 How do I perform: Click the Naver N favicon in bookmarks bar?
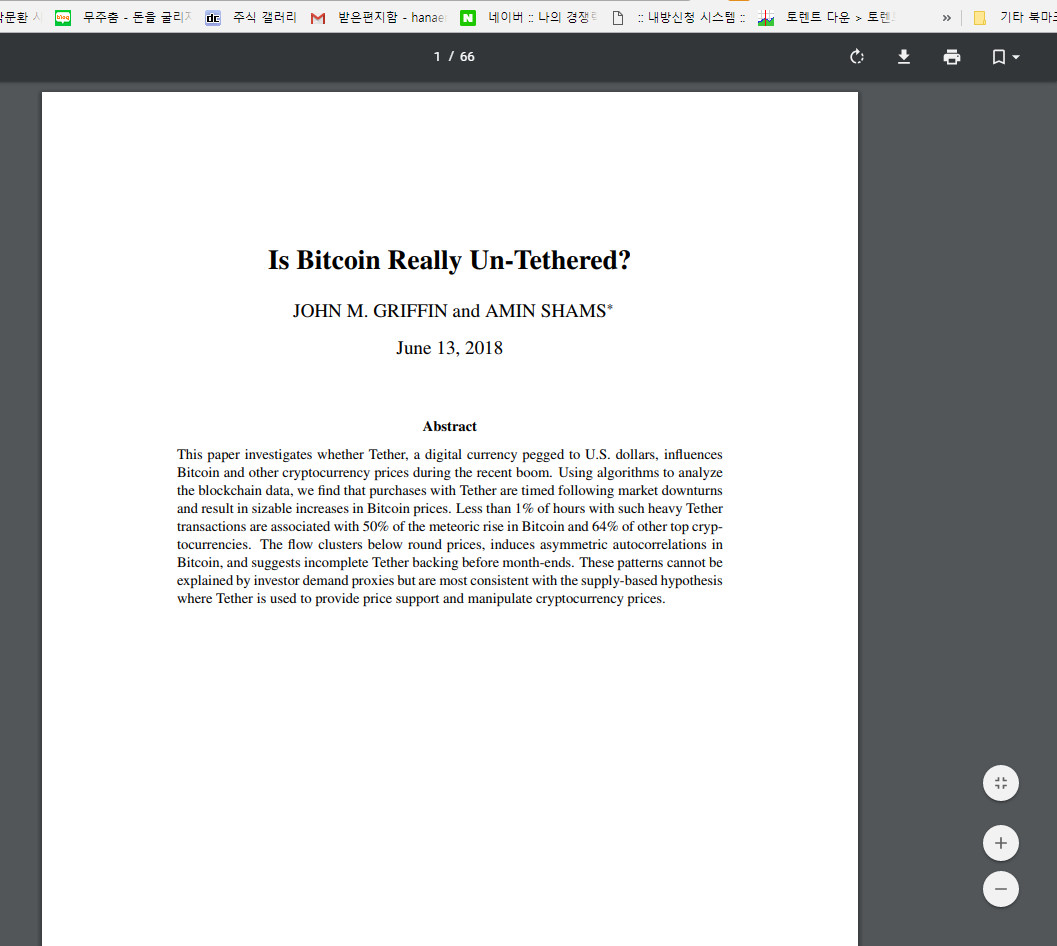[468, 18]
